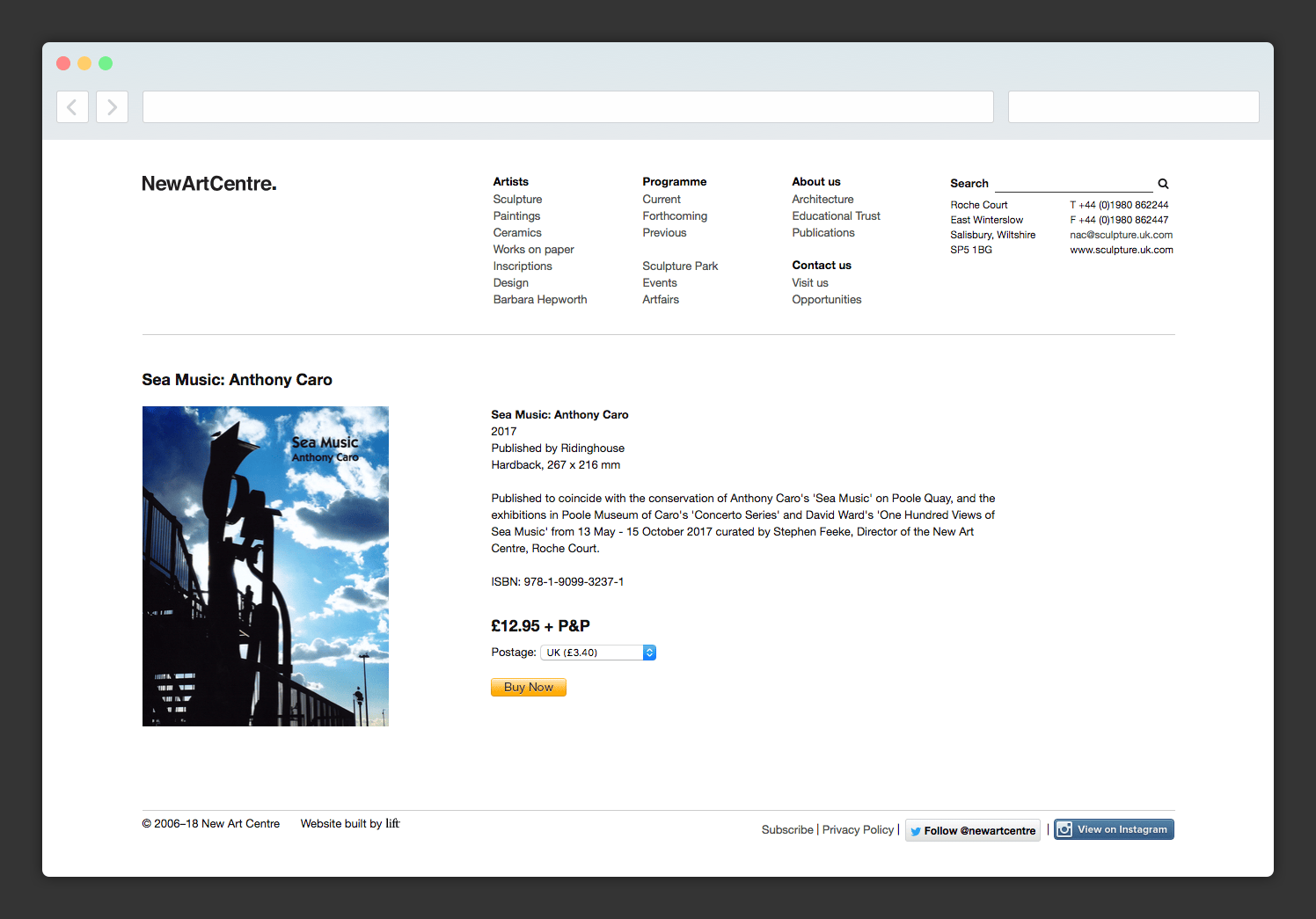Screen dimensions: 1316x919
Task: Open Architecture page
Action: tap(823, 199)
